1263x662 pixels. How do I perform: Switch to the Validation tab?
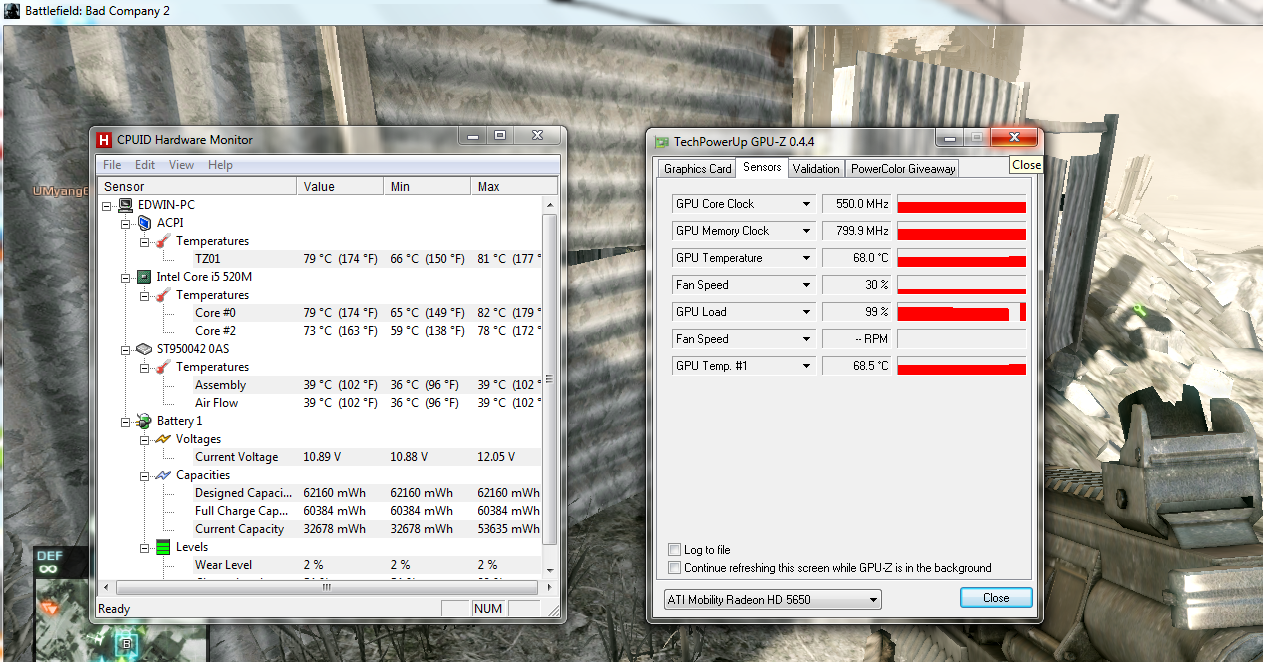click(816, 169)
